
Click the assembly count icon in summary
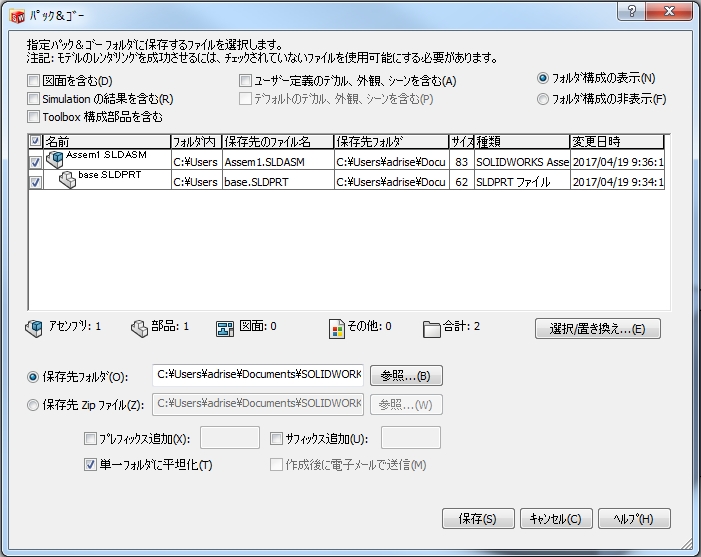pos(34,327)
